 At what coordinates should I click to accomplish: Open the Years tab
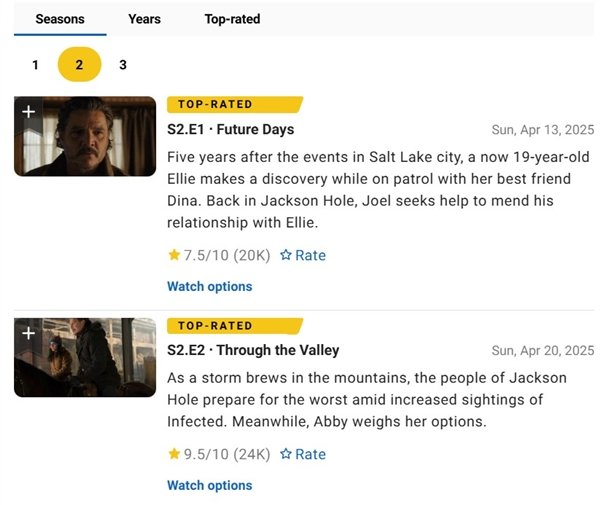tap(144, 19)
